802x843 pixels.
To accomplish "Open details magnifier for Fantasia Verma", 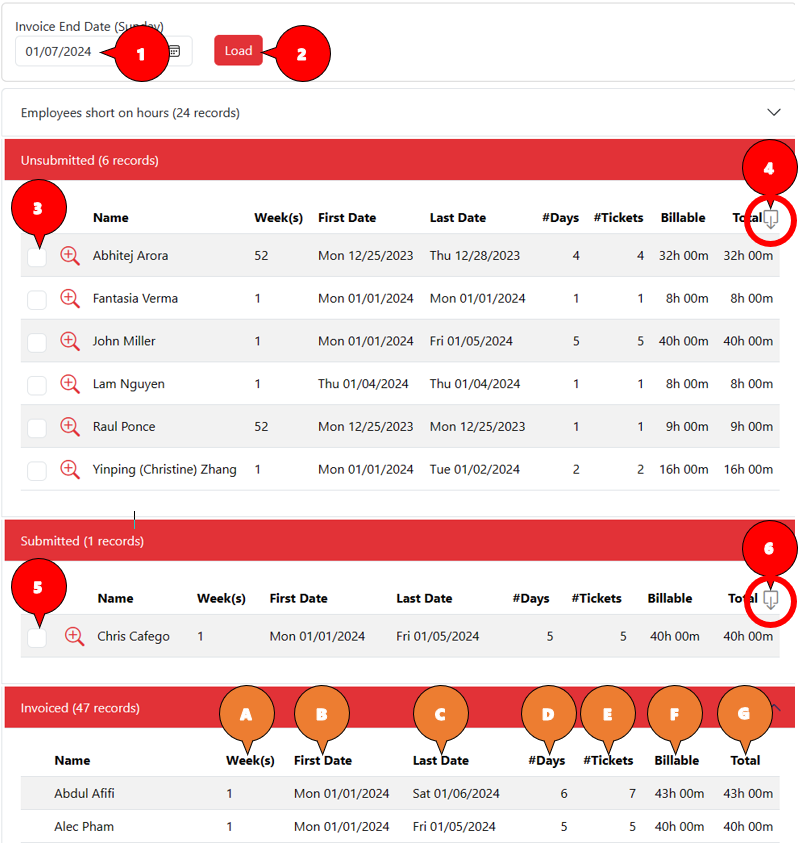I will (x=70, y=298).
